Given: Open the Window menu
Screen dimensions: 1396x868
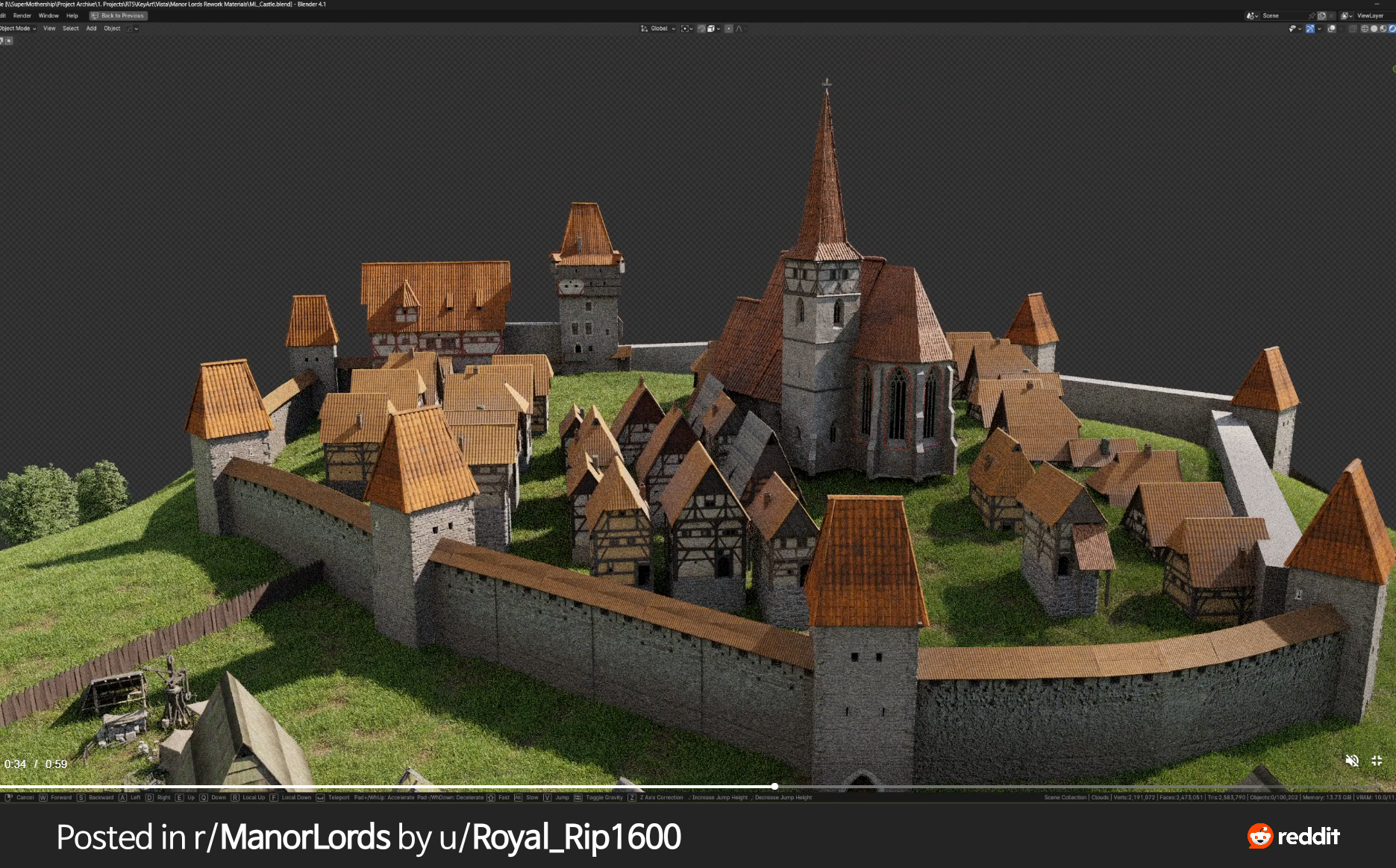Looking at the screenshot, I should coord(48,16).
